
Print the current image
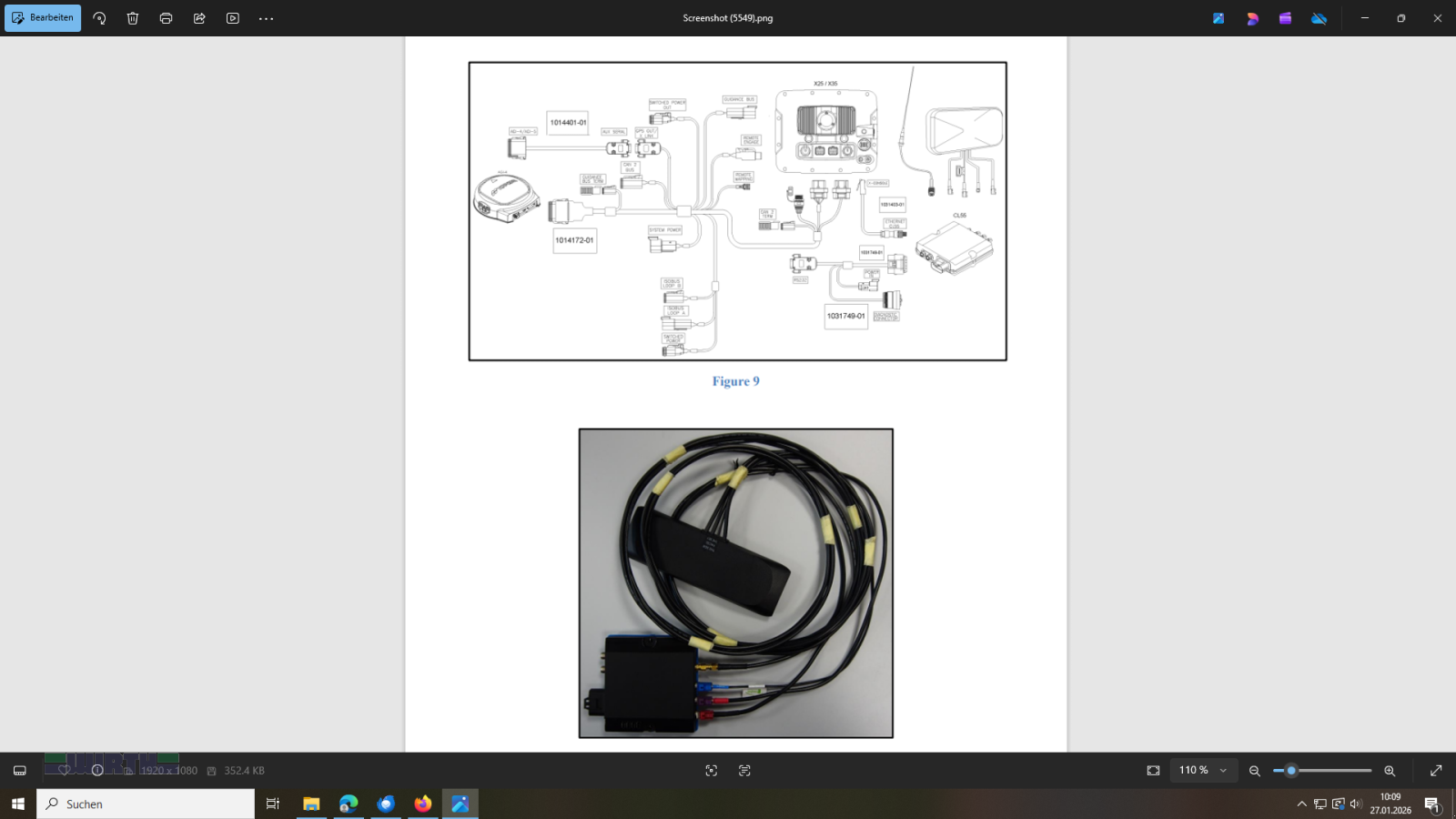pyautogui.click(x=167, y=17)
